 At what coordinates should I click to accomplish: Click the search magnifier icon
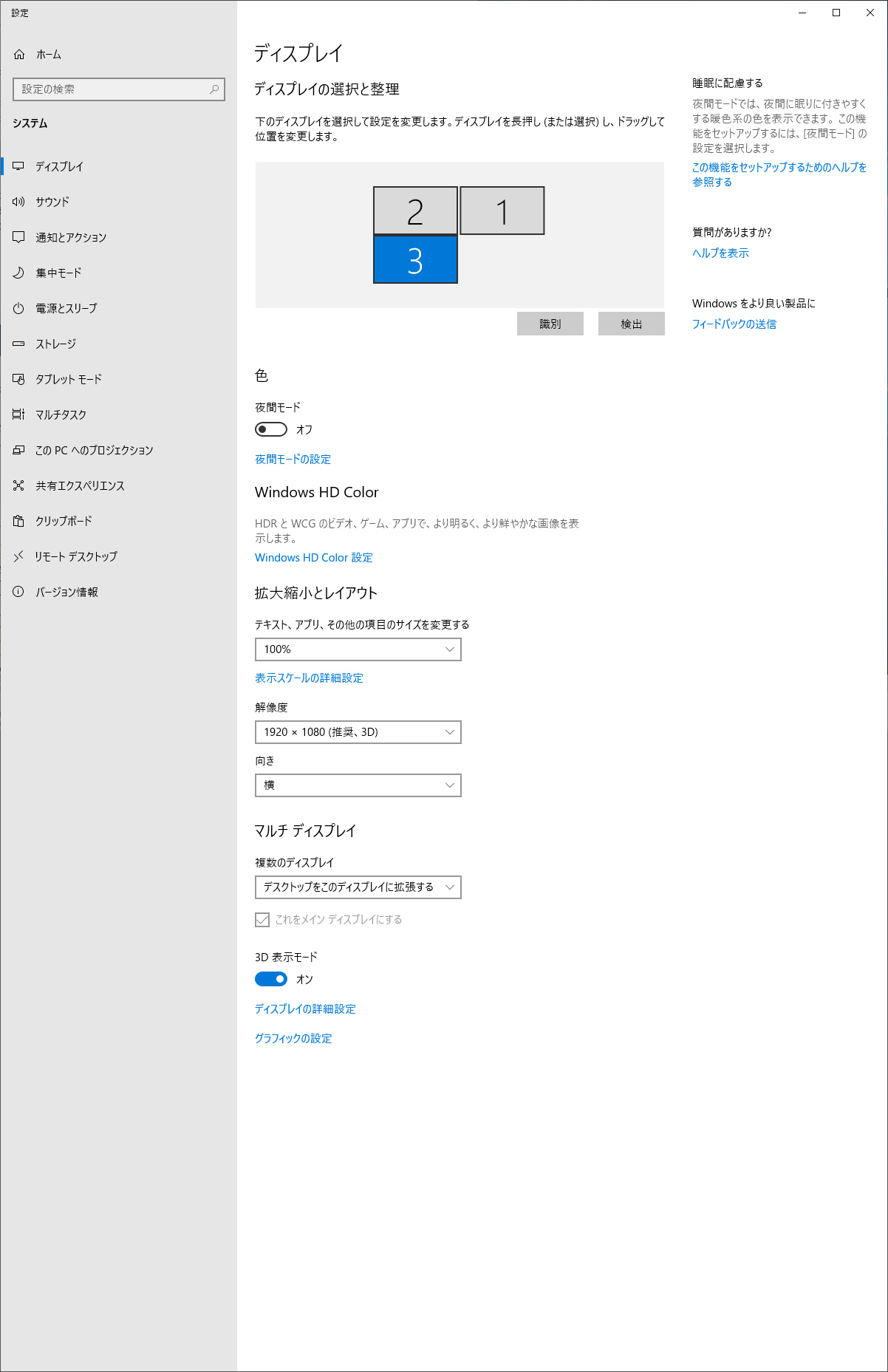[x=214, y=89]
